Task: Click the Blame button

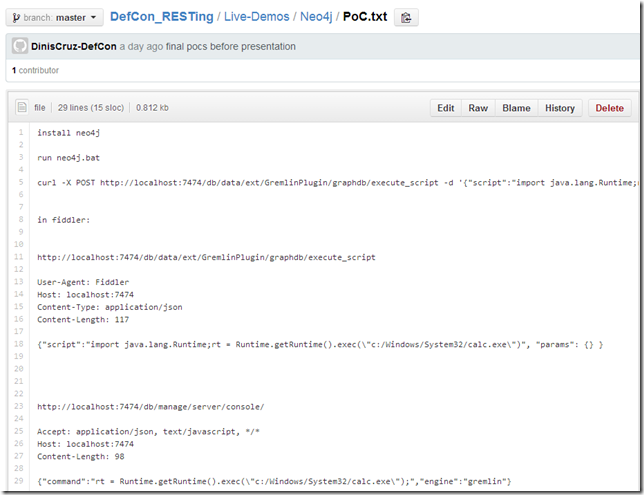Action: point(516,108)
